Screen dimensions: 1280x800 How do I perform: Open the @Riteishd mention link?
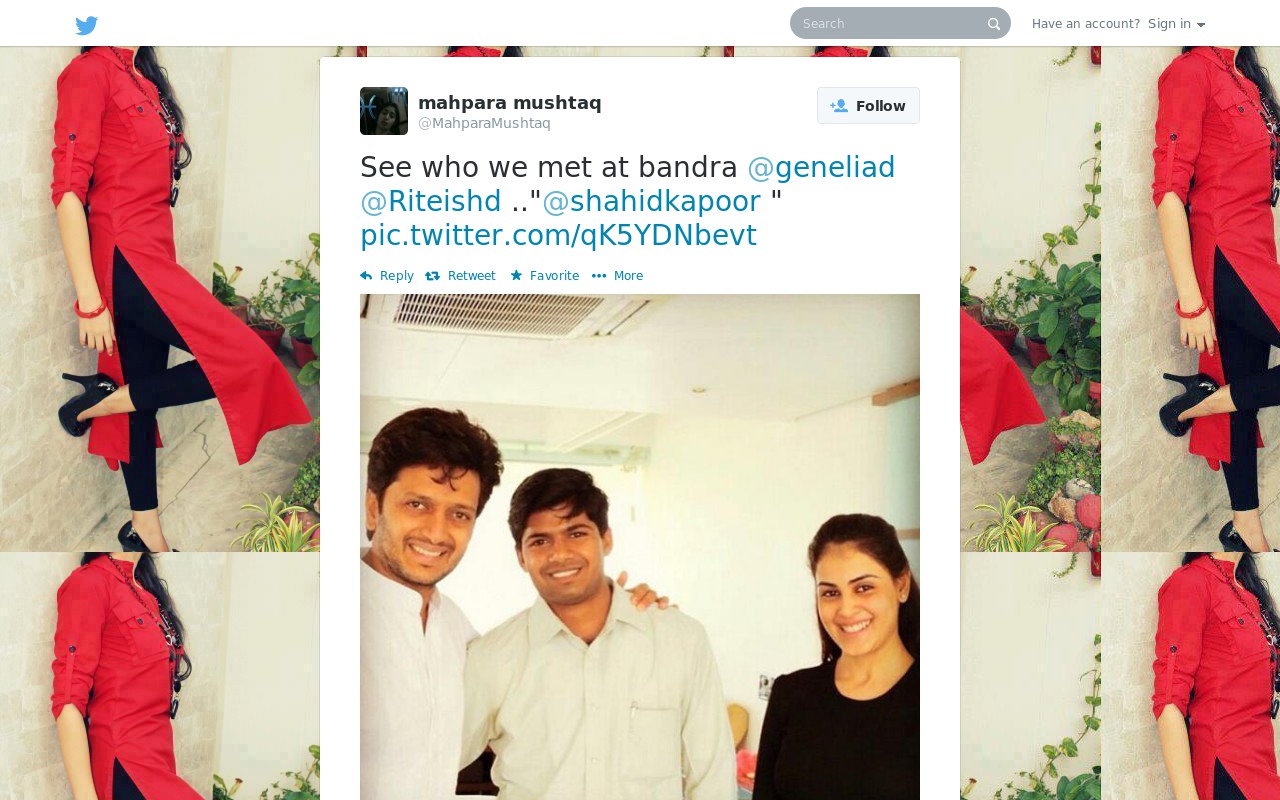tap(431, 201)
